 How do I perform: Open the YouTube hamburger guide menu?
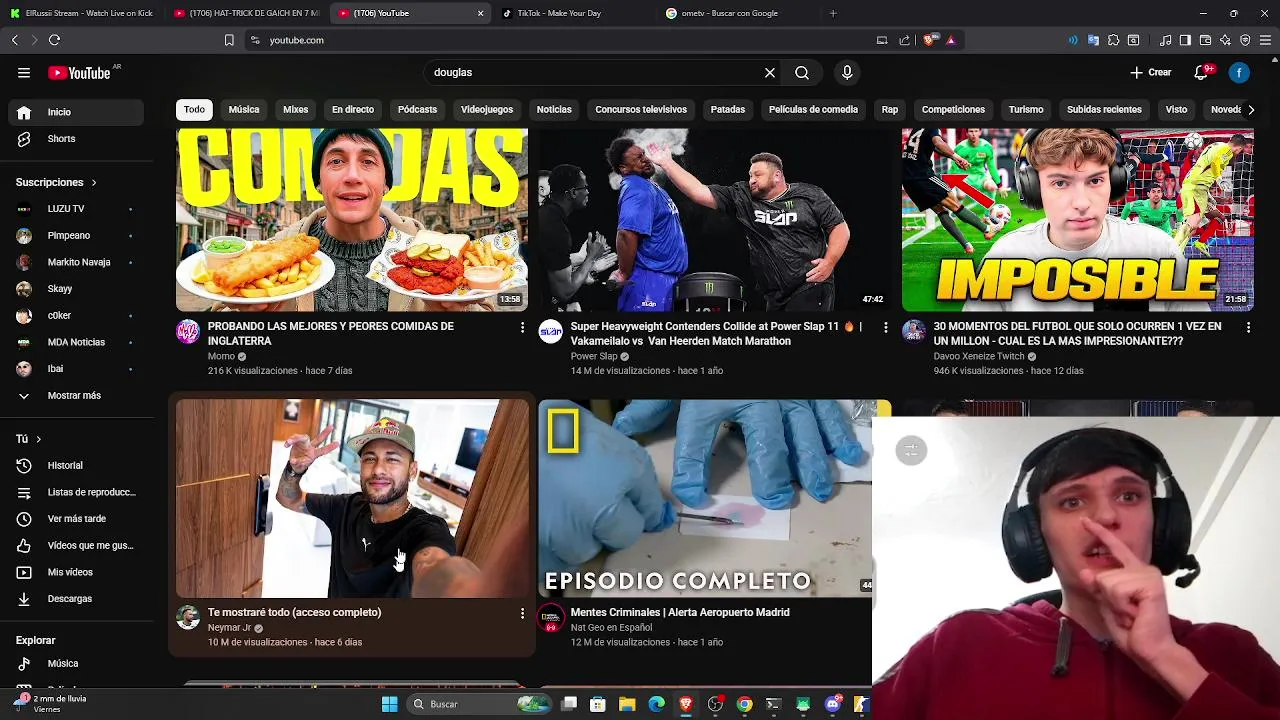[24, 72]
